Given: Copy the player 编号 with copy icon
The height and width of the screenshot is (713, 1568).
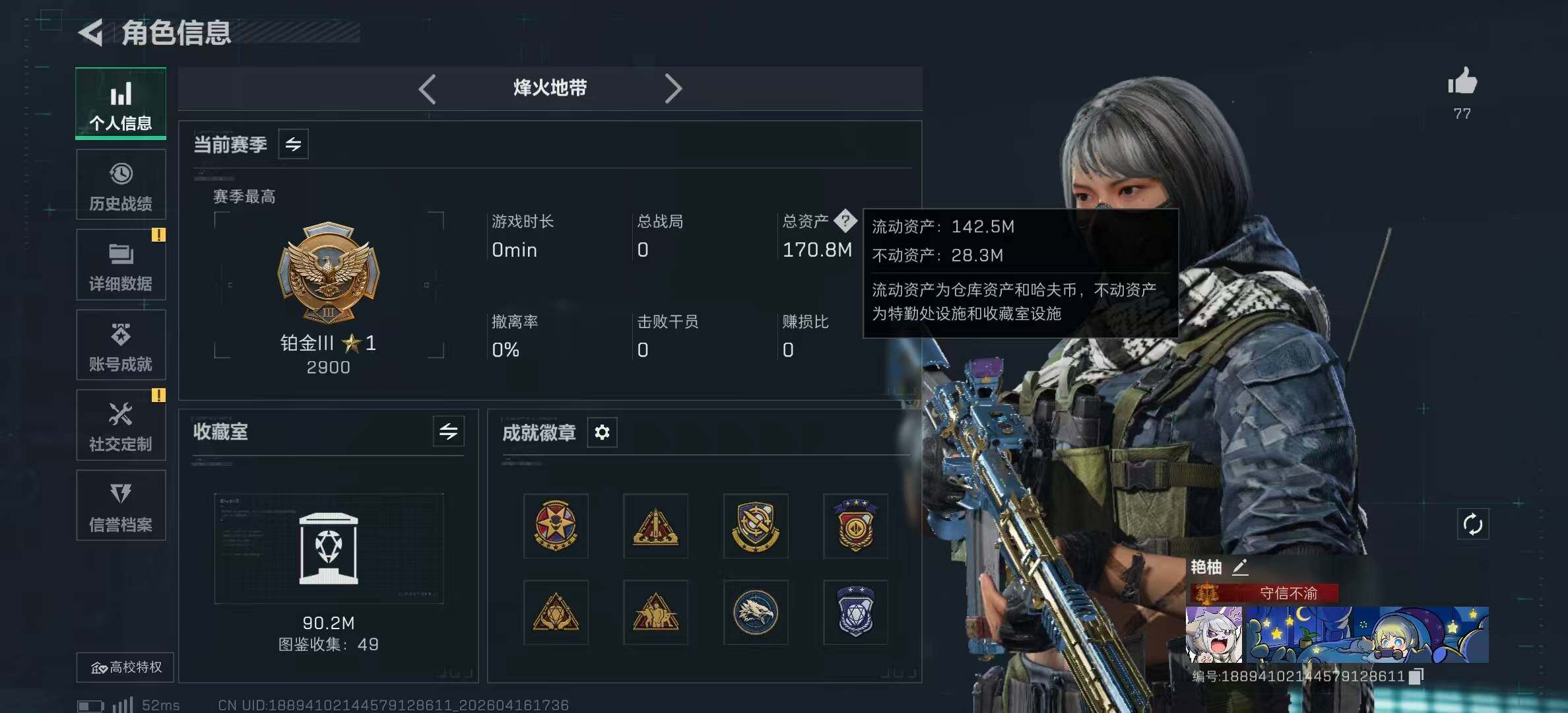Looking at the screenshot, I should click(1416, 676).
